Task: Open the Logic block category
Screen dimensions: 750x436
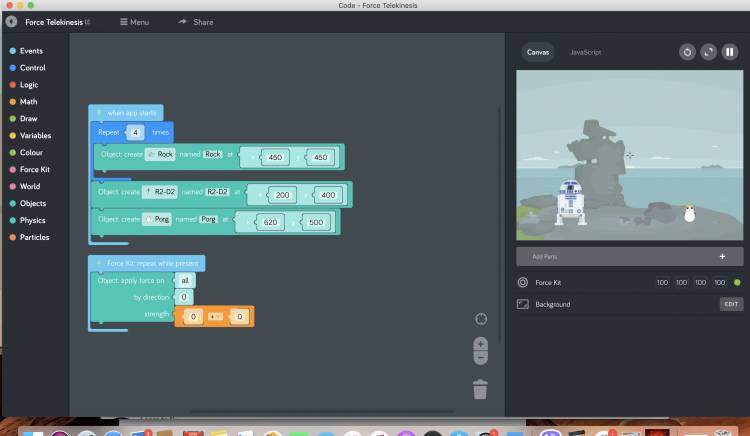Action: 24,85
